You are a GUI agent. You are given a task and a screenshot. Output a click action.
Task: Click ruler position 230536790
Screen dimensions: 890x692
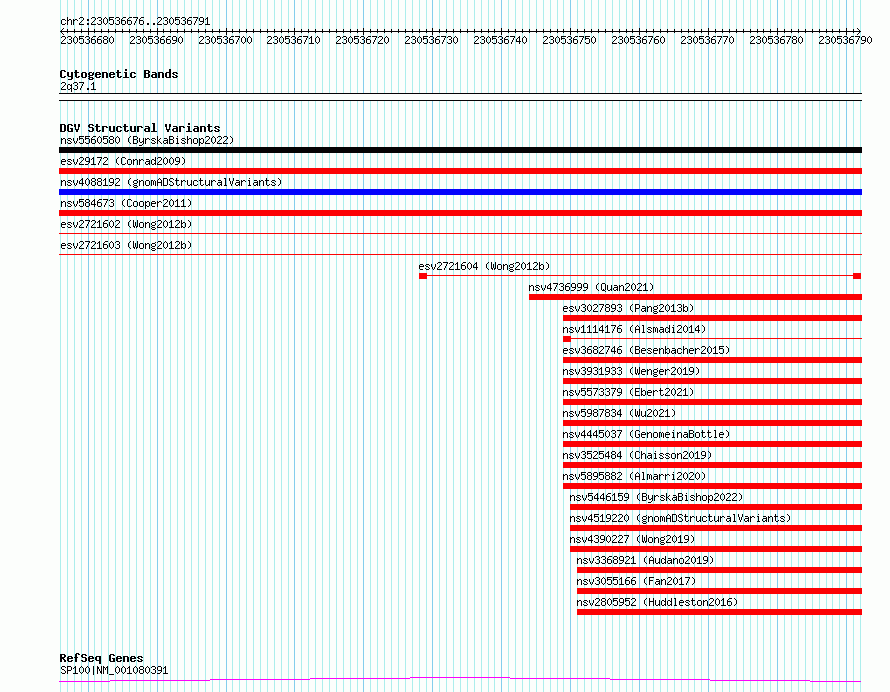[845, 40]
